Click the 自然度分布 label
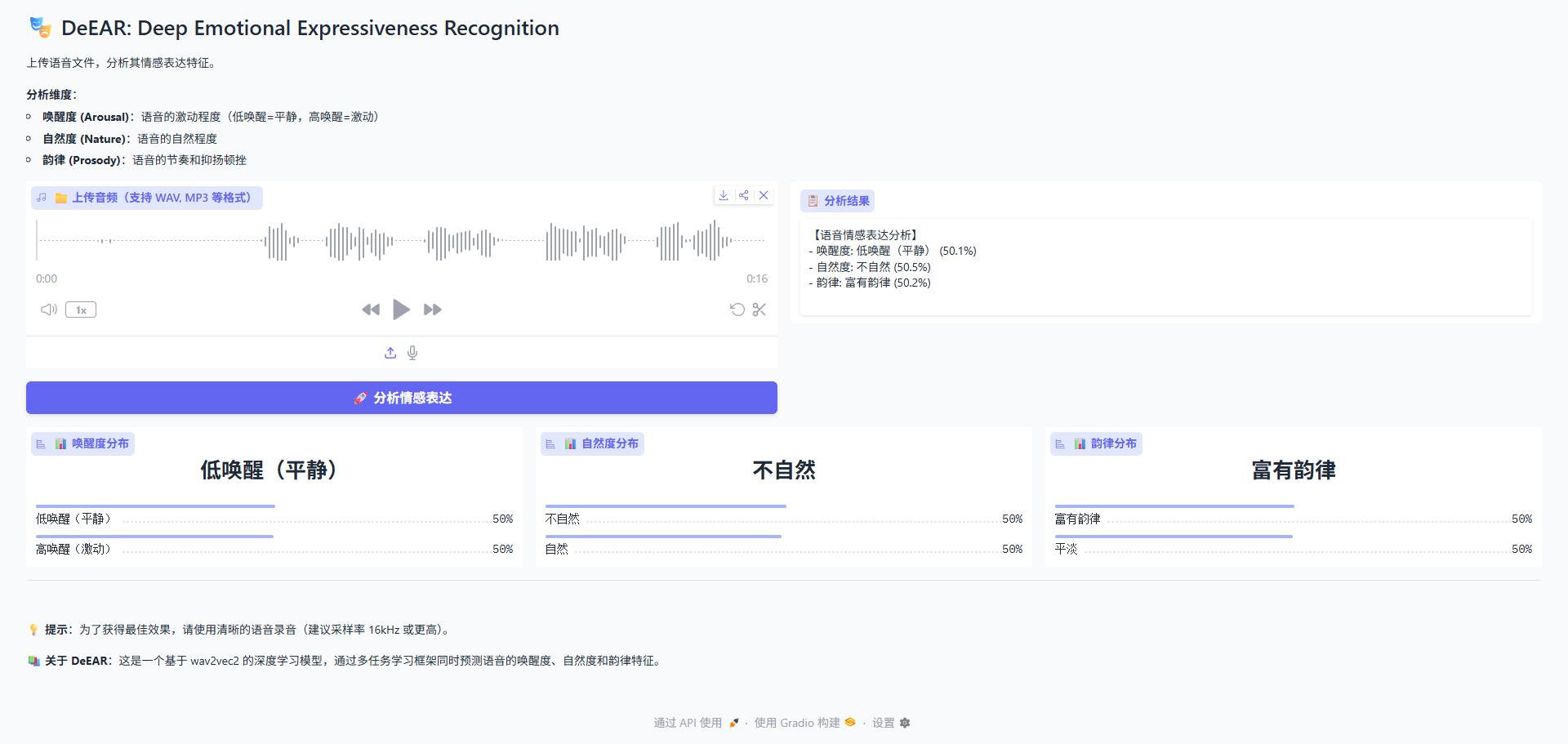The width and height of the screenshot is (1568, 744). (592, 443)
